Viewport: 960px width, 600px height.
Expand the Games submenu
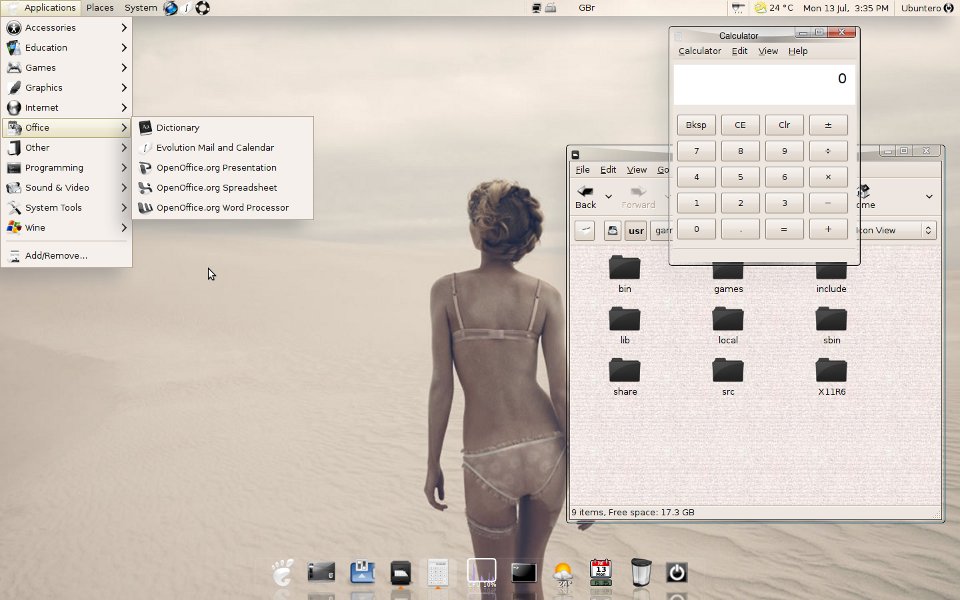tap(66, 67)
